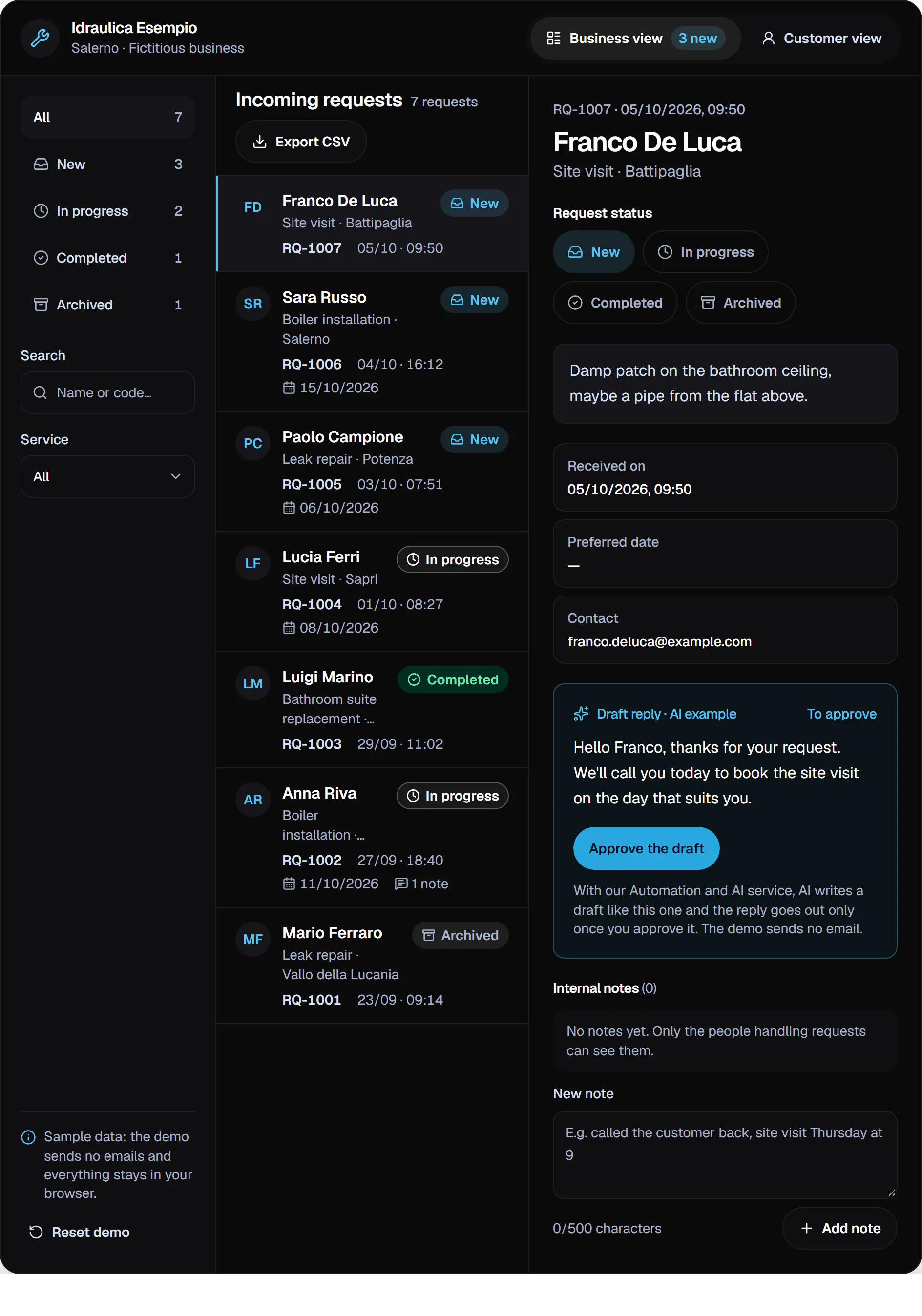Image resolution: width=922 pixels, height=1316 pixels.
Task: Filter sidebar by Archived requests
Action: point(108,305)
